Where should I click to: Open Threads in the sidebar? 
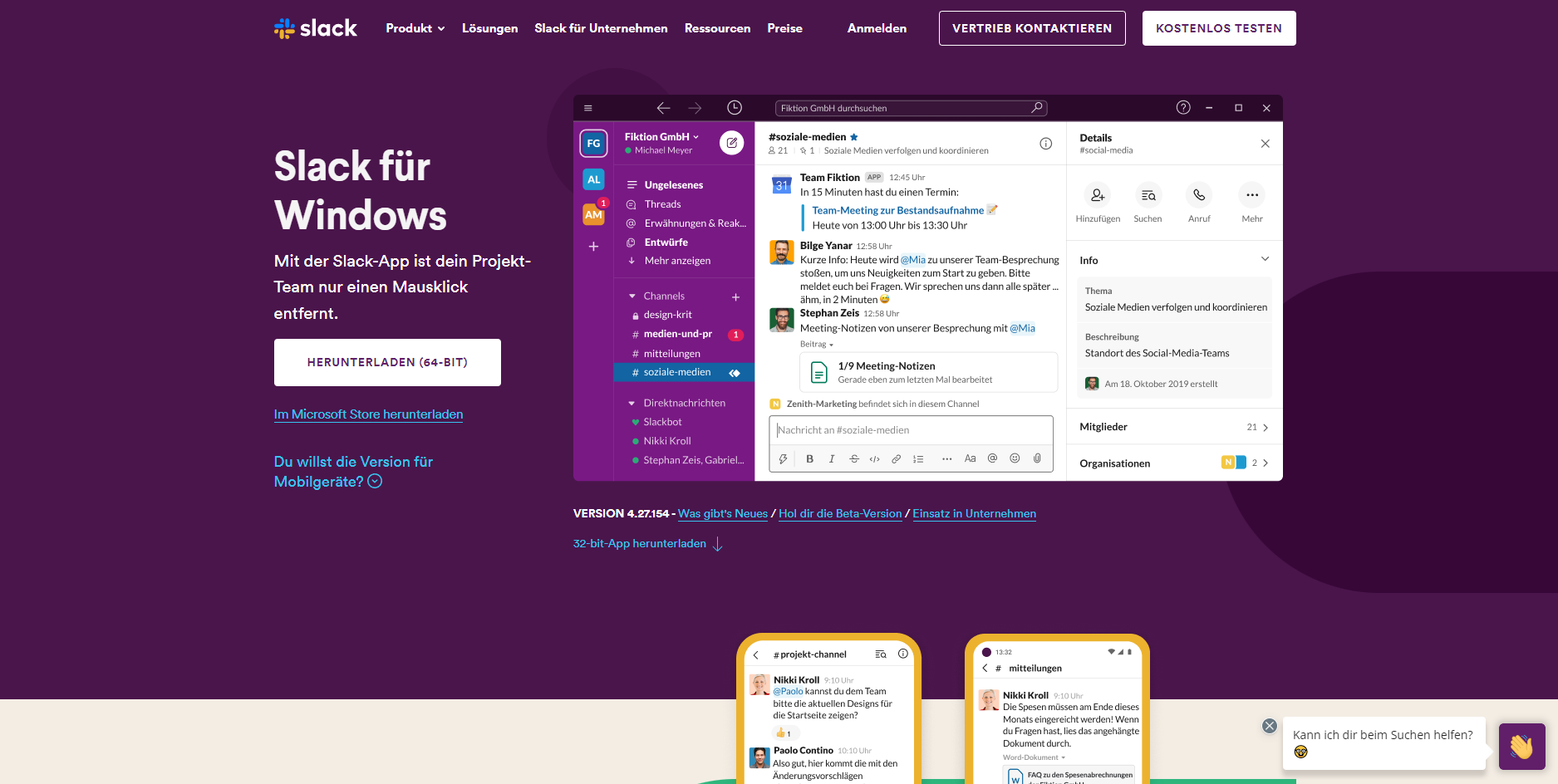click(662, 204)
